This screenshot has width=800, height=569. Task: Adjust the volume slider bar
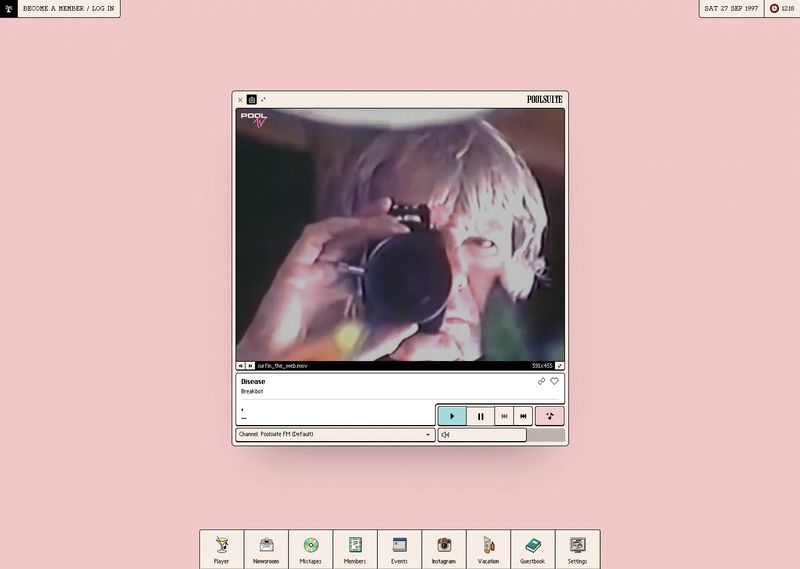[x=501, y=435]
